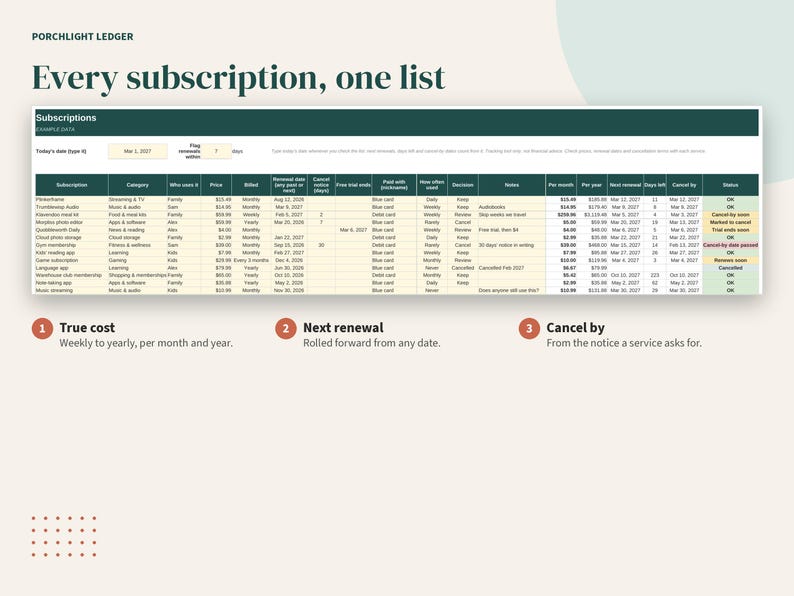Click the Food & meal kits category cell
This screenshot has width=794, height=596.
137,215
